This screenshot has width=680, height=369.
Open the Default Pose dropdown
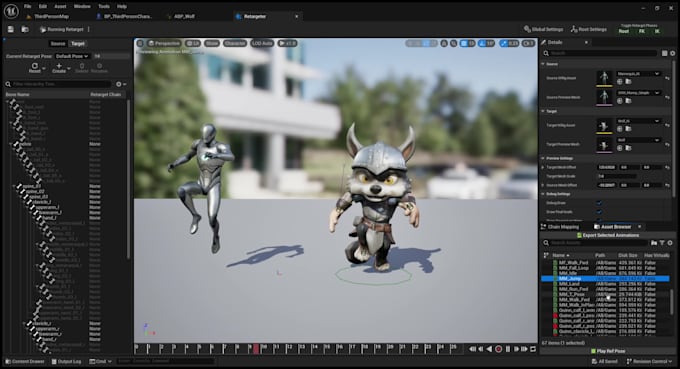point(72,56)
